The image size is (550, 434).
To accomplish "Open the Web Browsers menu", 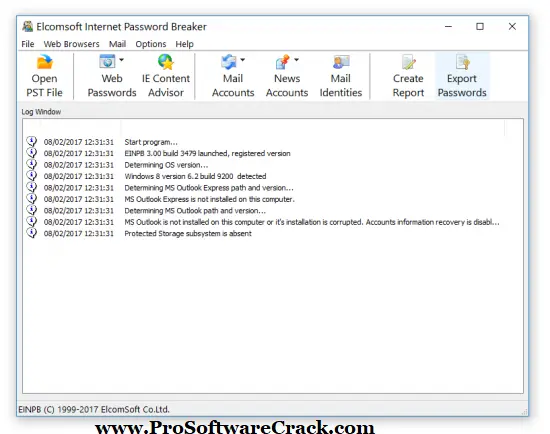I will point(71,44).
